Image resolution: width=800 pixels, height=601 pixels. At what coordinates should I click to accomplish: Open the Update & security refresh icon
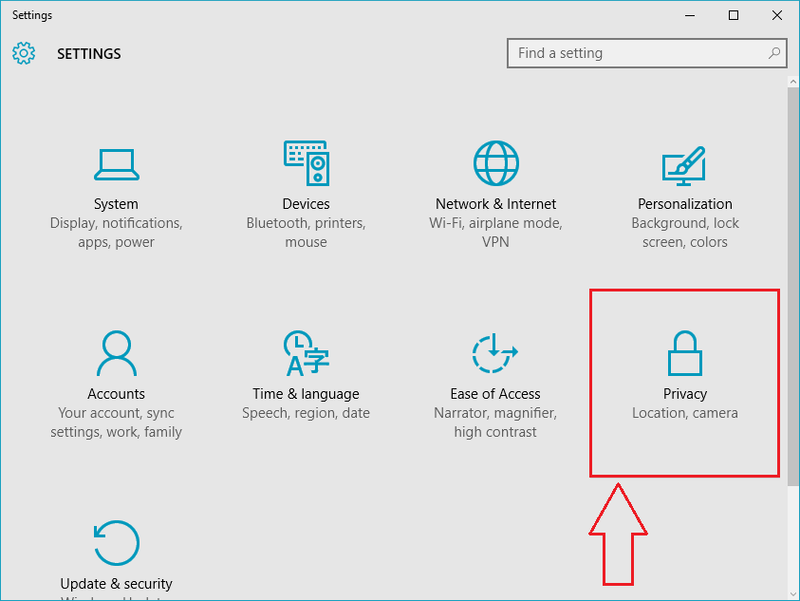pyautogui.click(x=116, y=543)
